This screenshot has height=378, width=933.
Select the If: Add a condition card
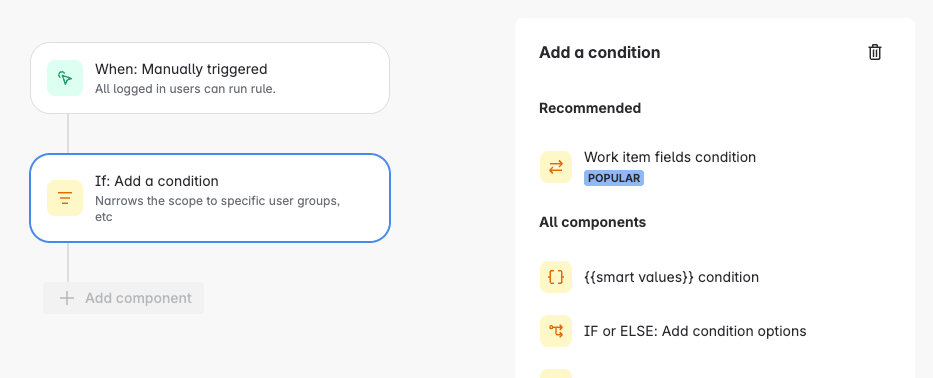click(210, 198)
